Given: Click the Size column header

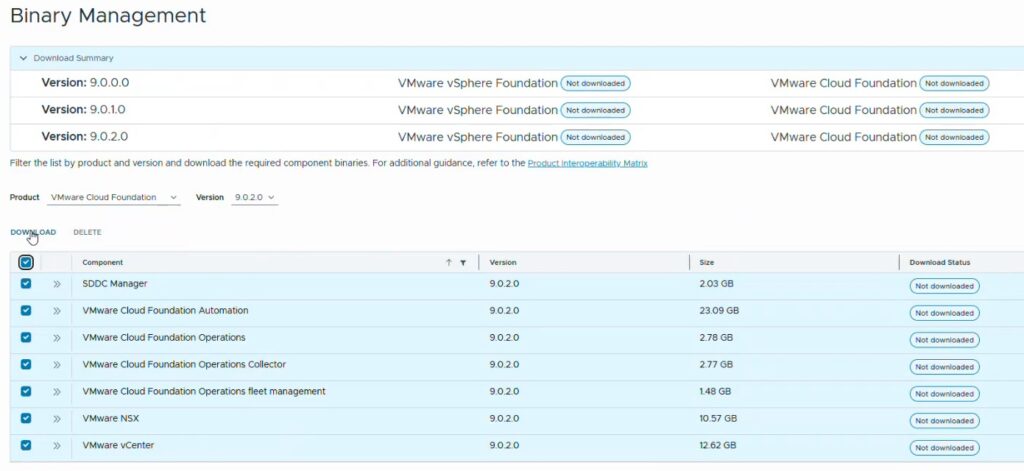Looking at the screenshot, I should pos(707,263).
